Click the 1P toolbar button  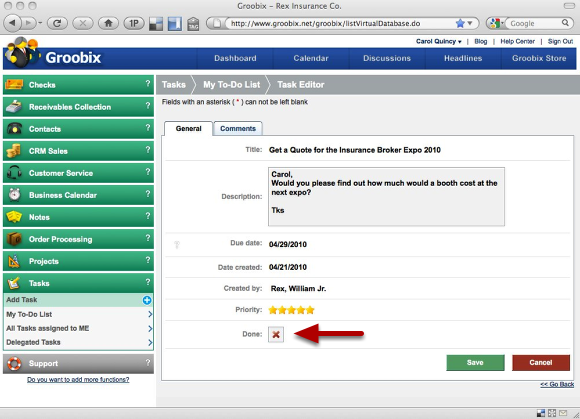click(x=134, y=23)
